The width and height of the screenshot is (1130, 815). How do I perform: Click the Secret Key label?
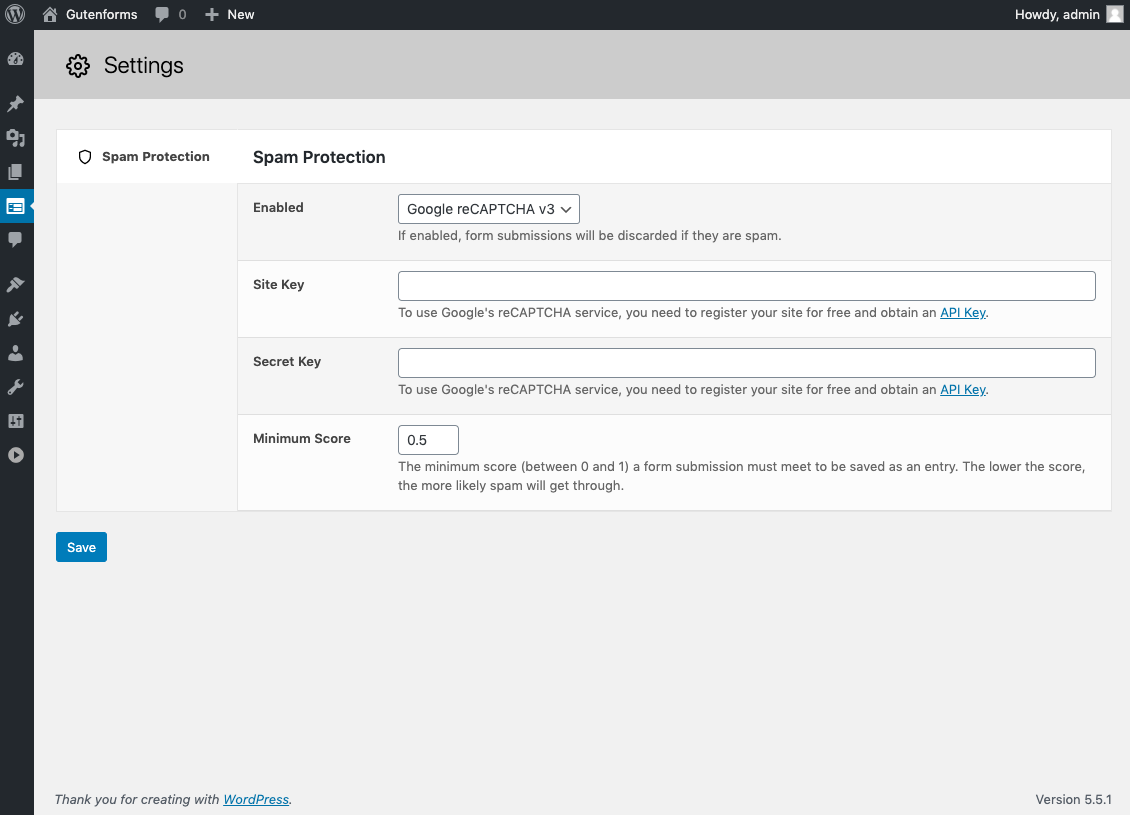point(287,362)
